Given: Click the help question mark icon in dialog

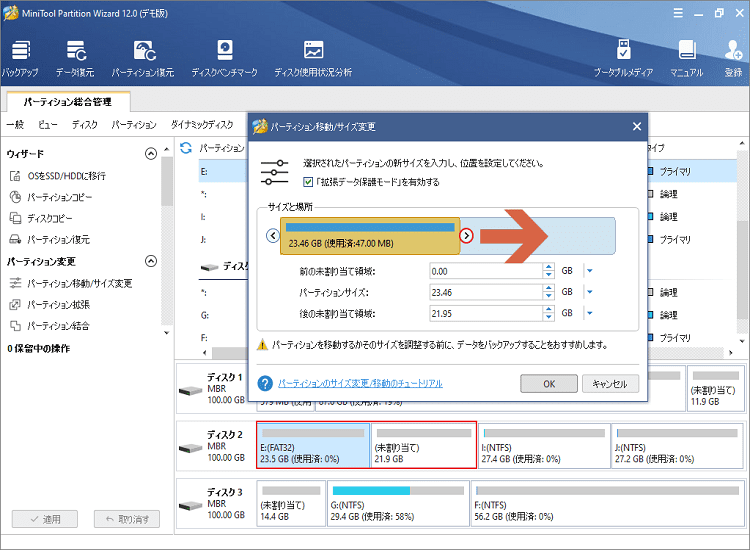Looking at the screenshot, I should pos(265,383).
